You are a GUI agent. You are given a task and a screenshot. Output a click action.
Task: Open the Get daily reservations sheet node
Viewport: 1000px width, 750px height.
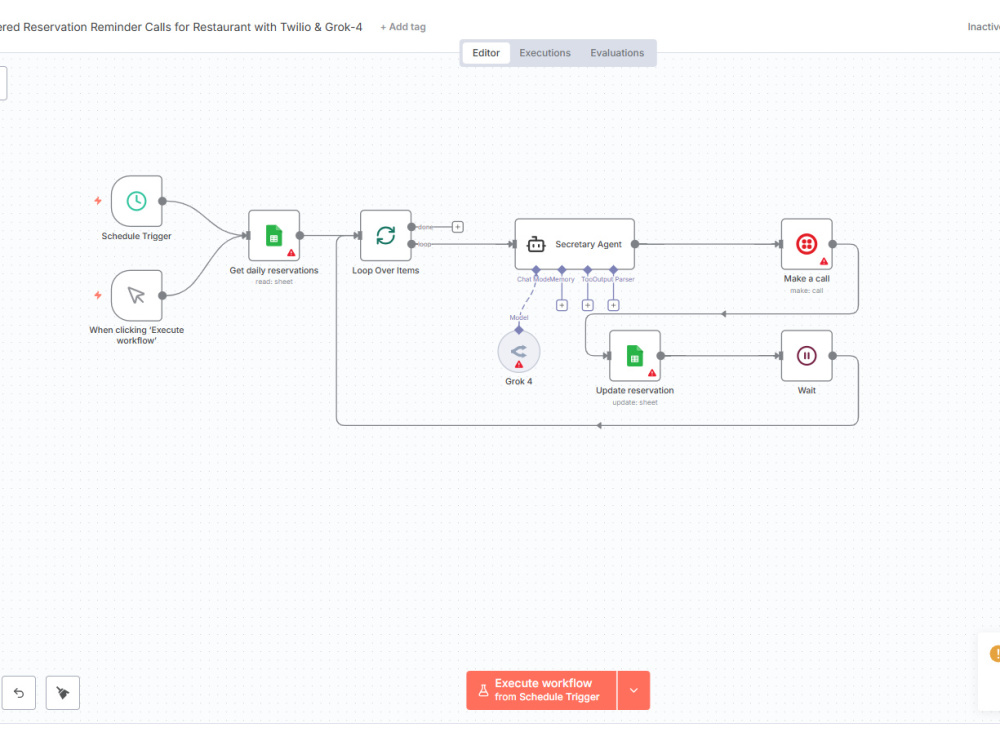coord(274,235)
